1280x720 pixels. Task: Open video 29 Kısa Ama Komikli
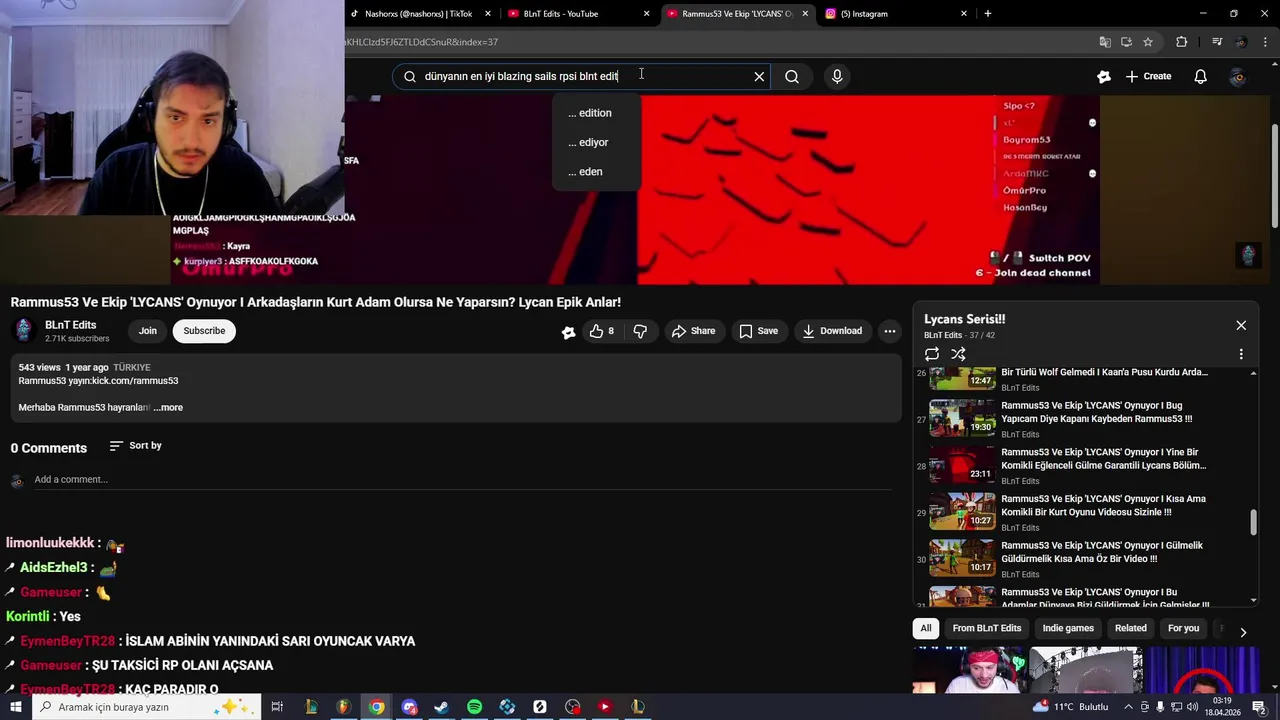tap(1080, 512)
